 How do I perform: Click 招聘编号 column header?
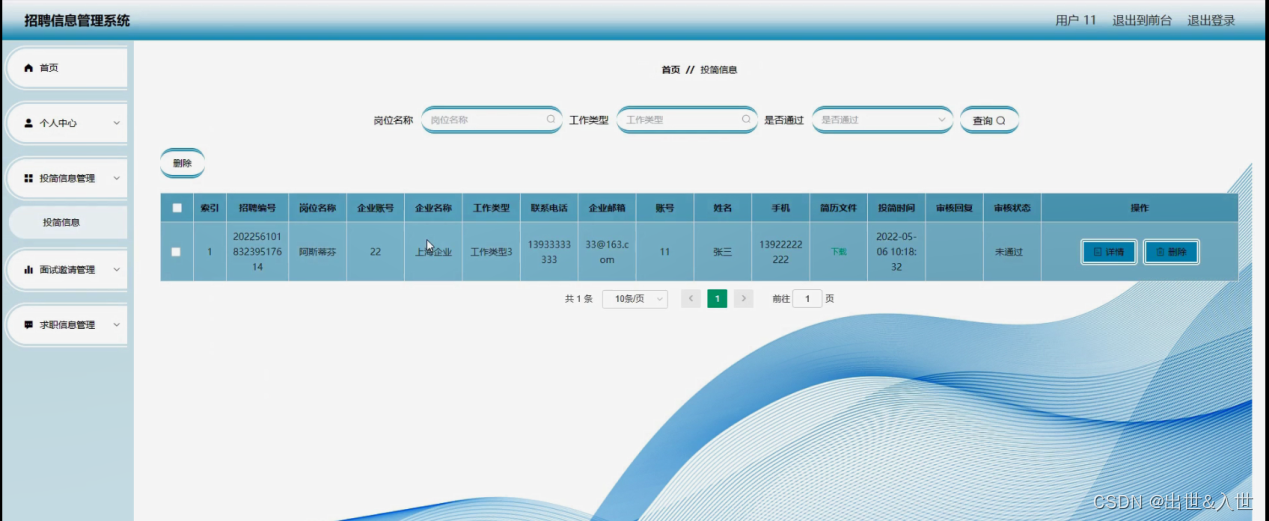[257, 208]
